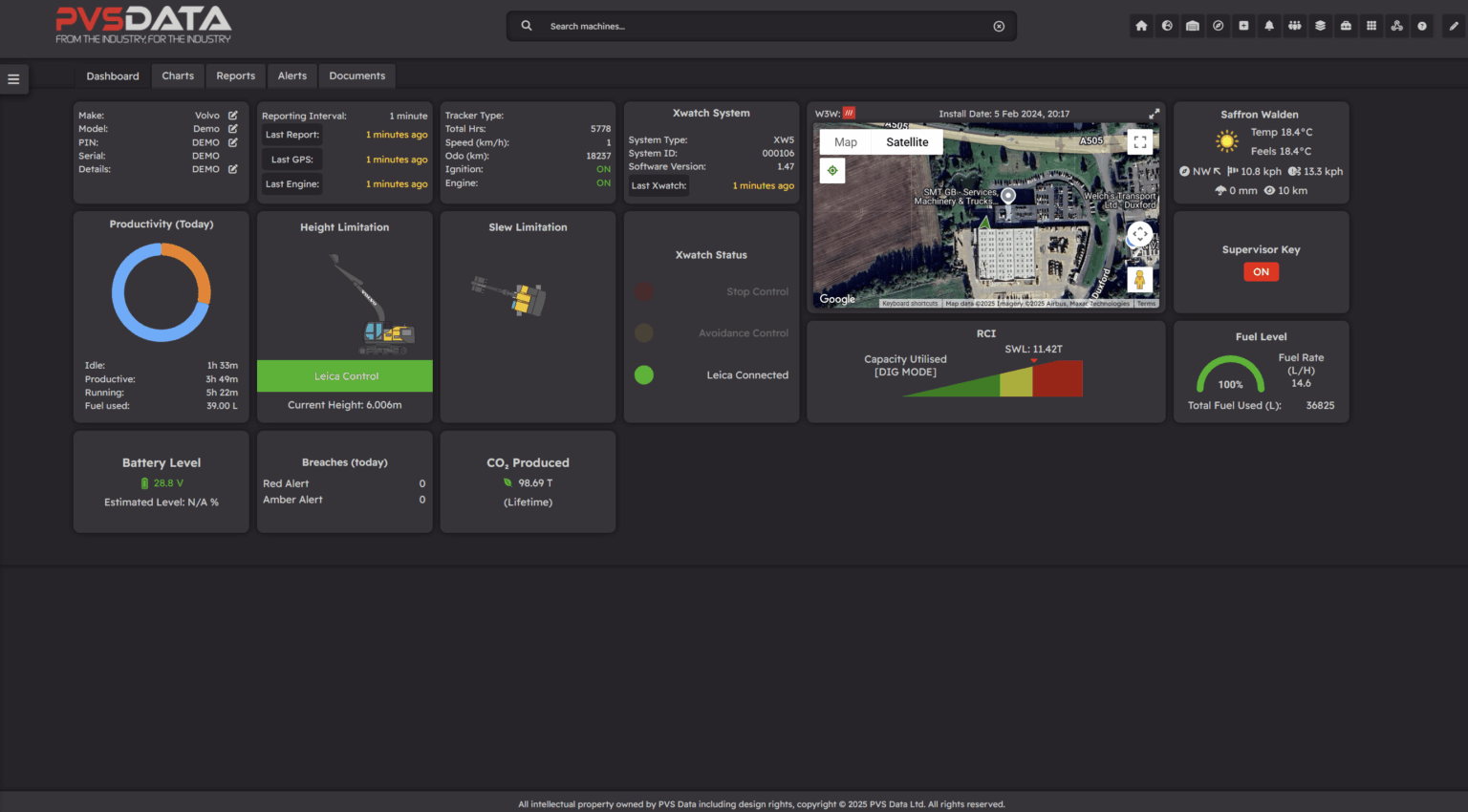Viewport: 1468px width, 812px height.
Task: Open the hamburger side menu
Action: click(13, 79)
